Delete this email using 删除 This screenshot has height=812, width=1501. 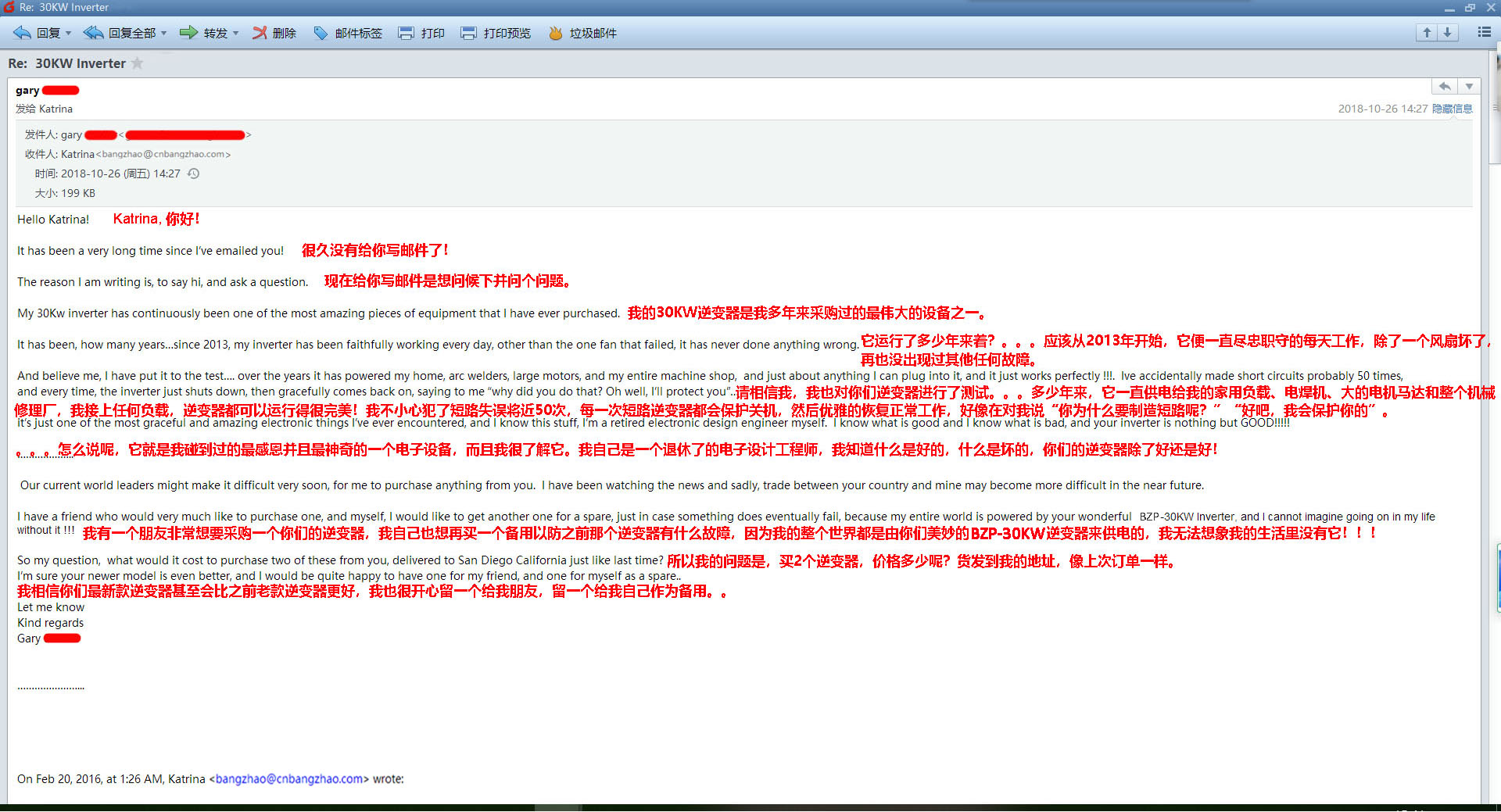click(274, 33)
